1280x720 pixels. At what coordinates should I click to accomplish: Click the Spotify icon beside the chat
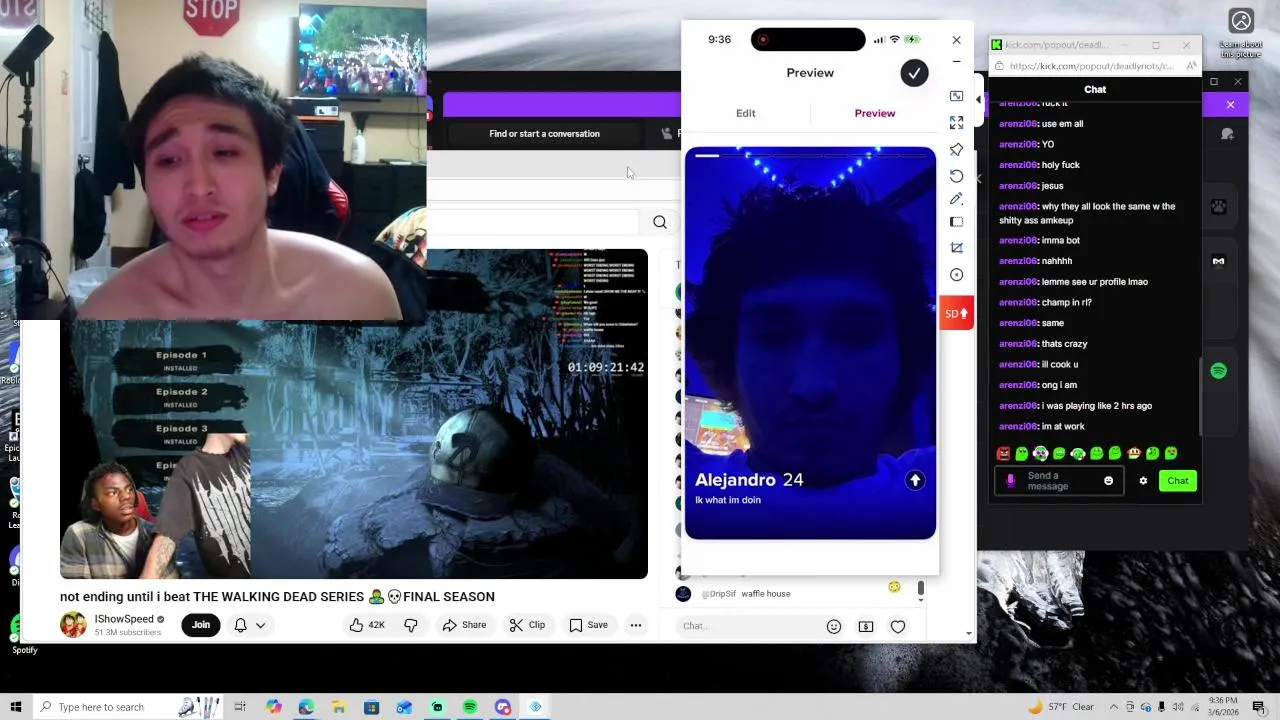click(x=1218, y=371)
